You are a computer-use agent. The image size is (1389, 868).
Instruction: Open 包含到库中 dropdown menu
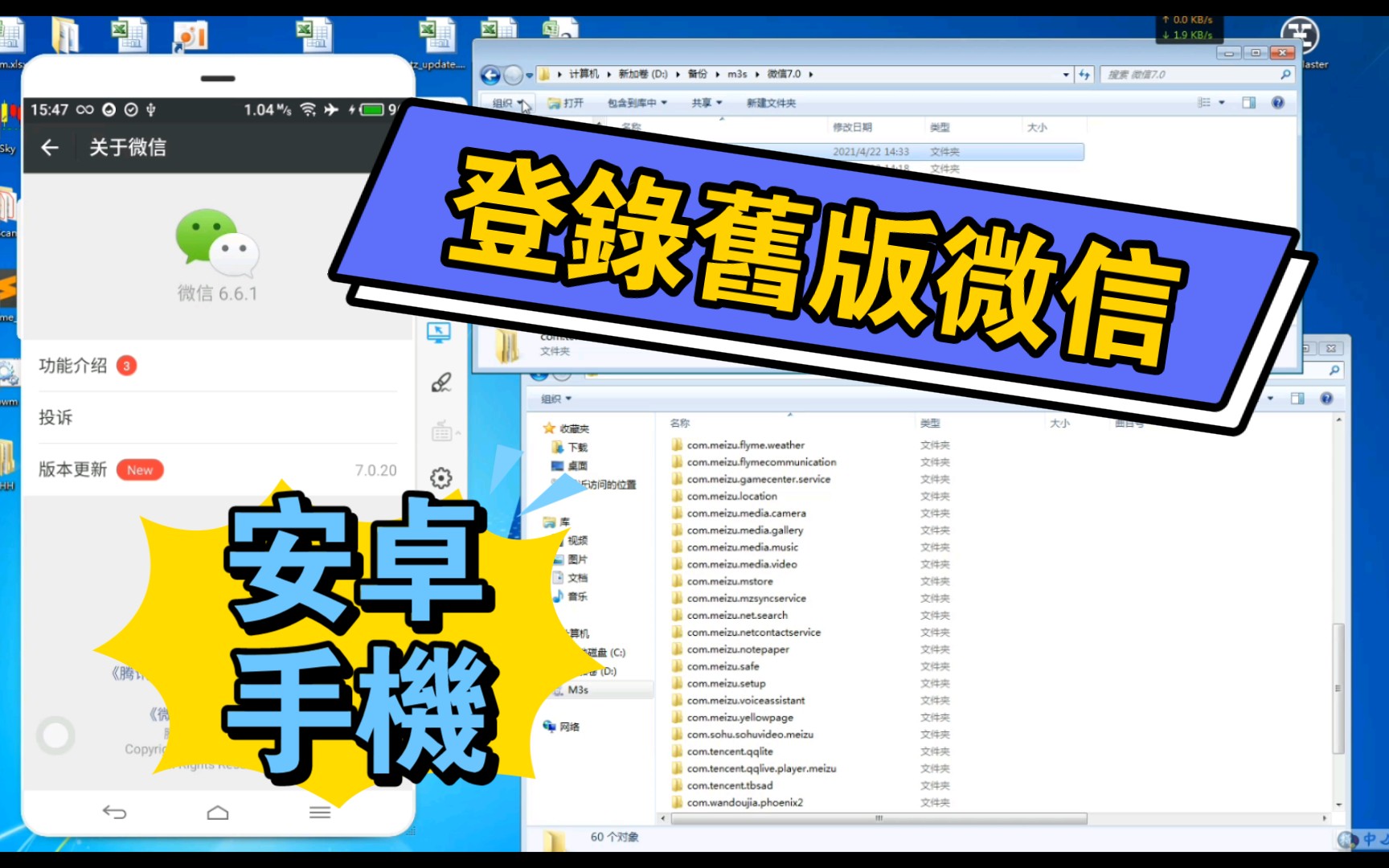[x=637, y=103]
